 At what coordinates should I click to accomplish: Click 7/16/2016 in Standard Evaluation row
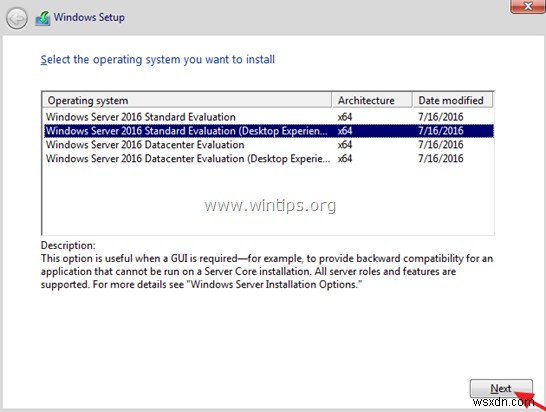coord(440,117)
